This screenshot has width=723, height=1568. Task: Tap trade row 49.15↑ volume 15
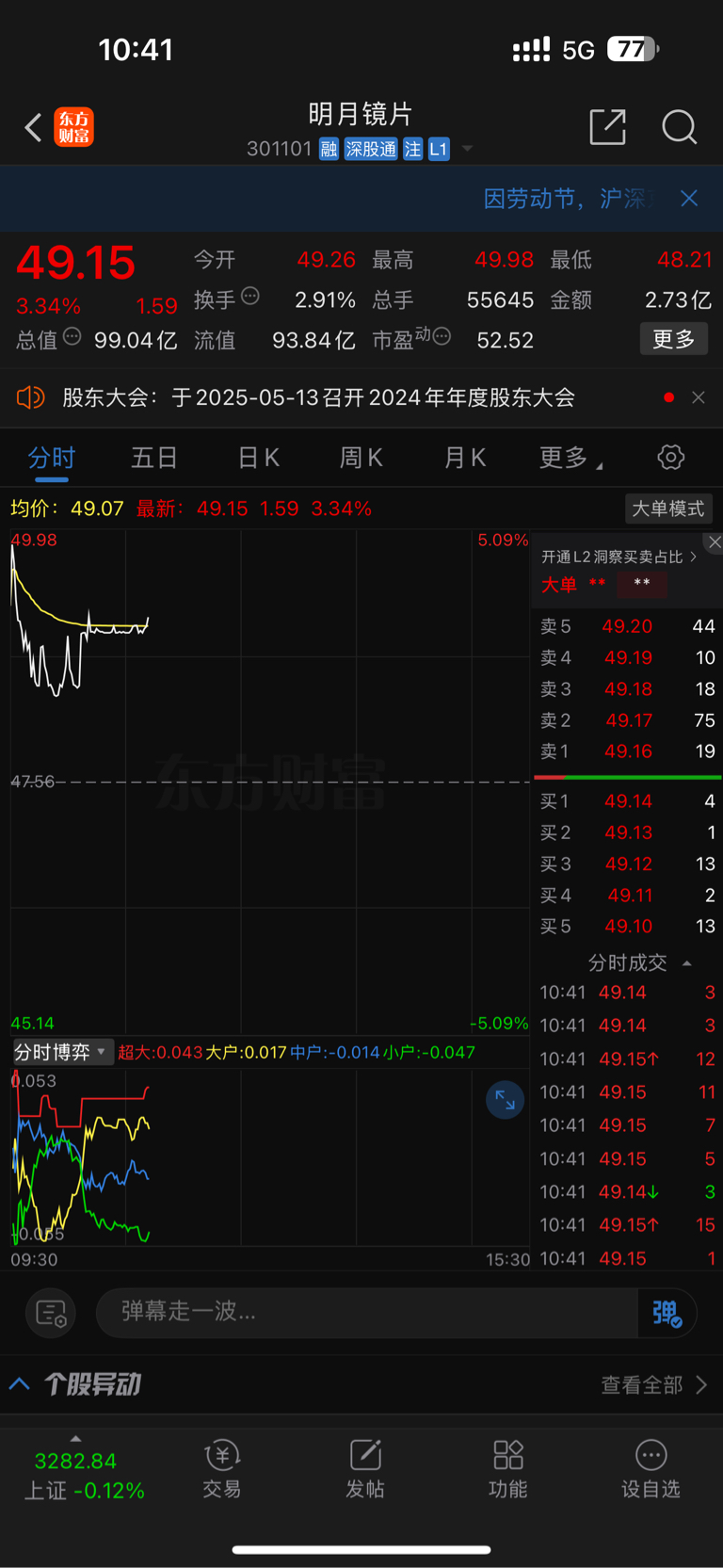pos(627,1225)
